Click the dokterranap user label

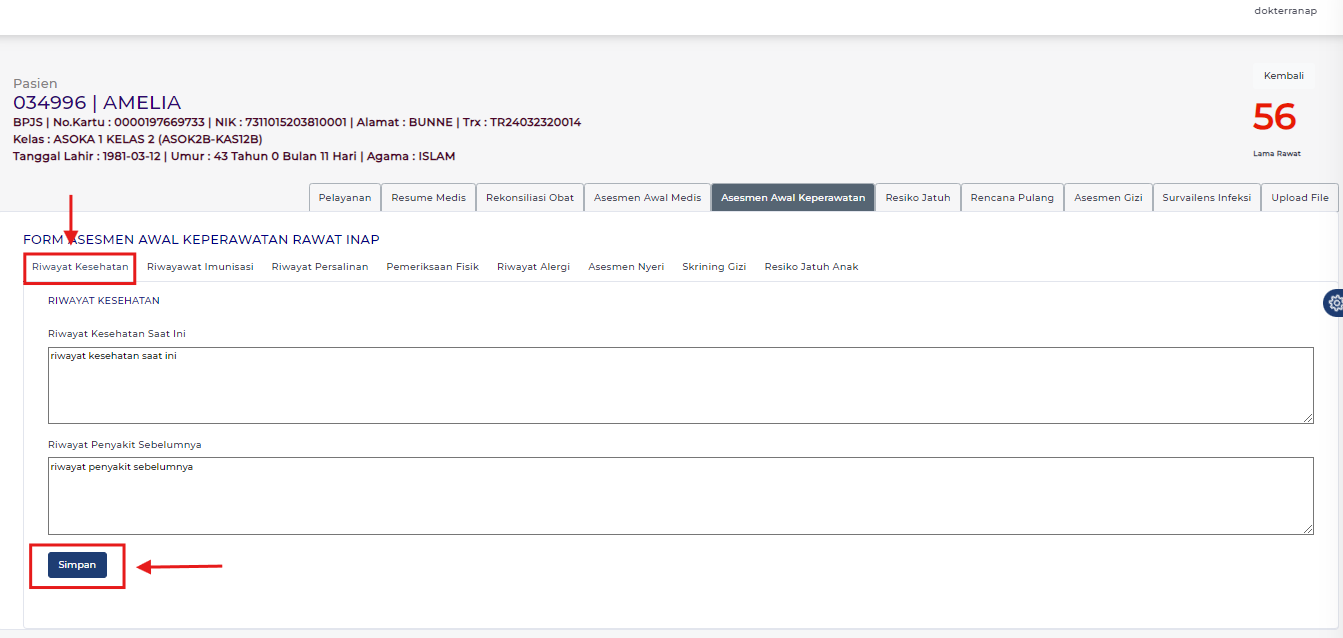pos(1285,11)
